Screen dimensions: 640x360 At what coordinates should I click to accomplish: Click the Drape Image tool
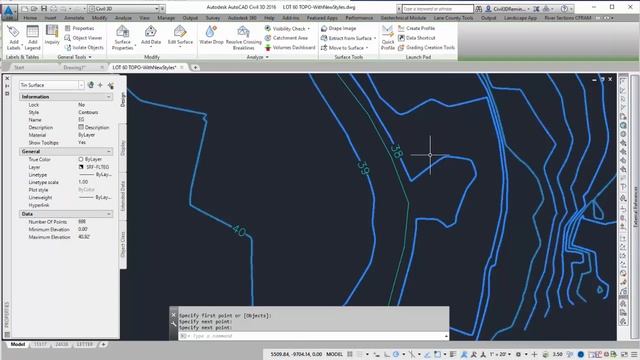(338, 28)
